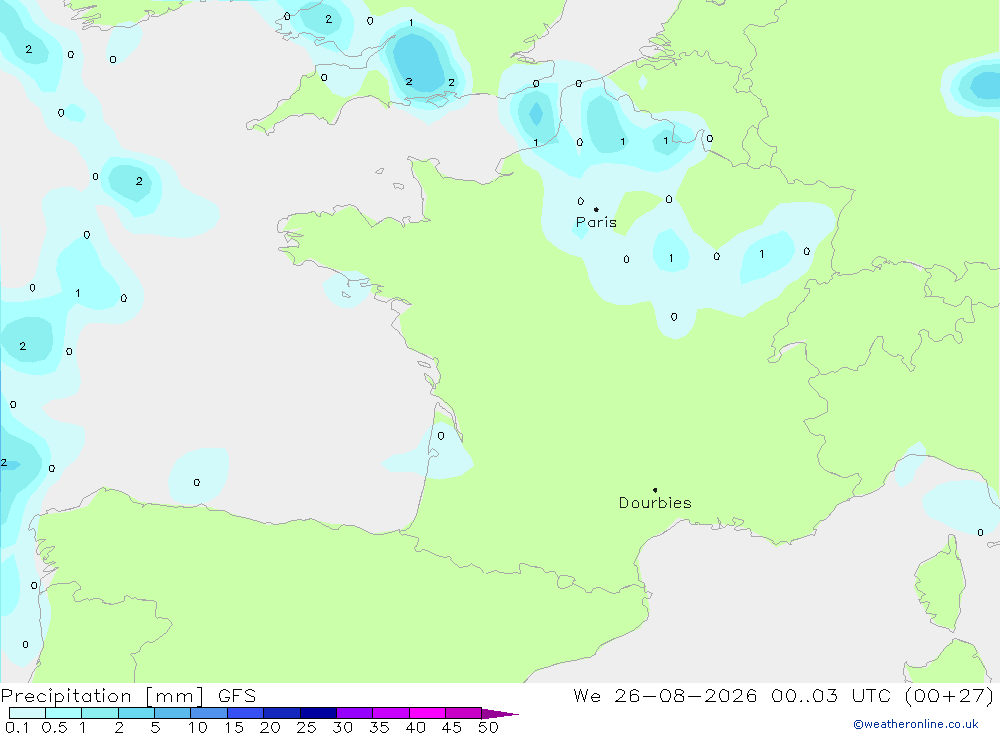Pick legend swatch between 45 and 50
This screenshot has height=733, width=1000.
[464, 713]
